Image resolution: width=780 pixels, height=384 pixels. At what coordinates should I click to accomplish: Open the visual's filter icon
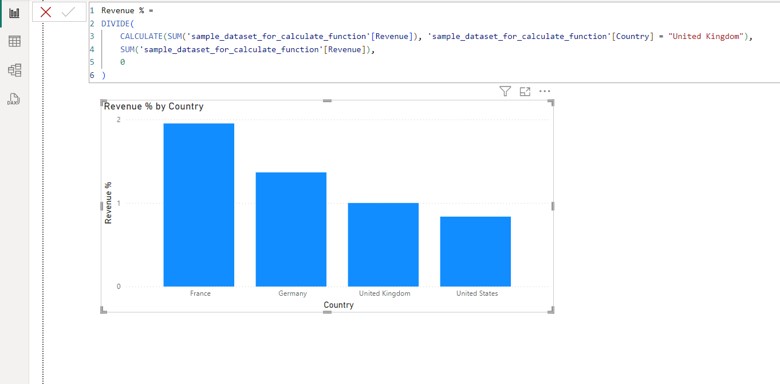(x=505, y=91)
